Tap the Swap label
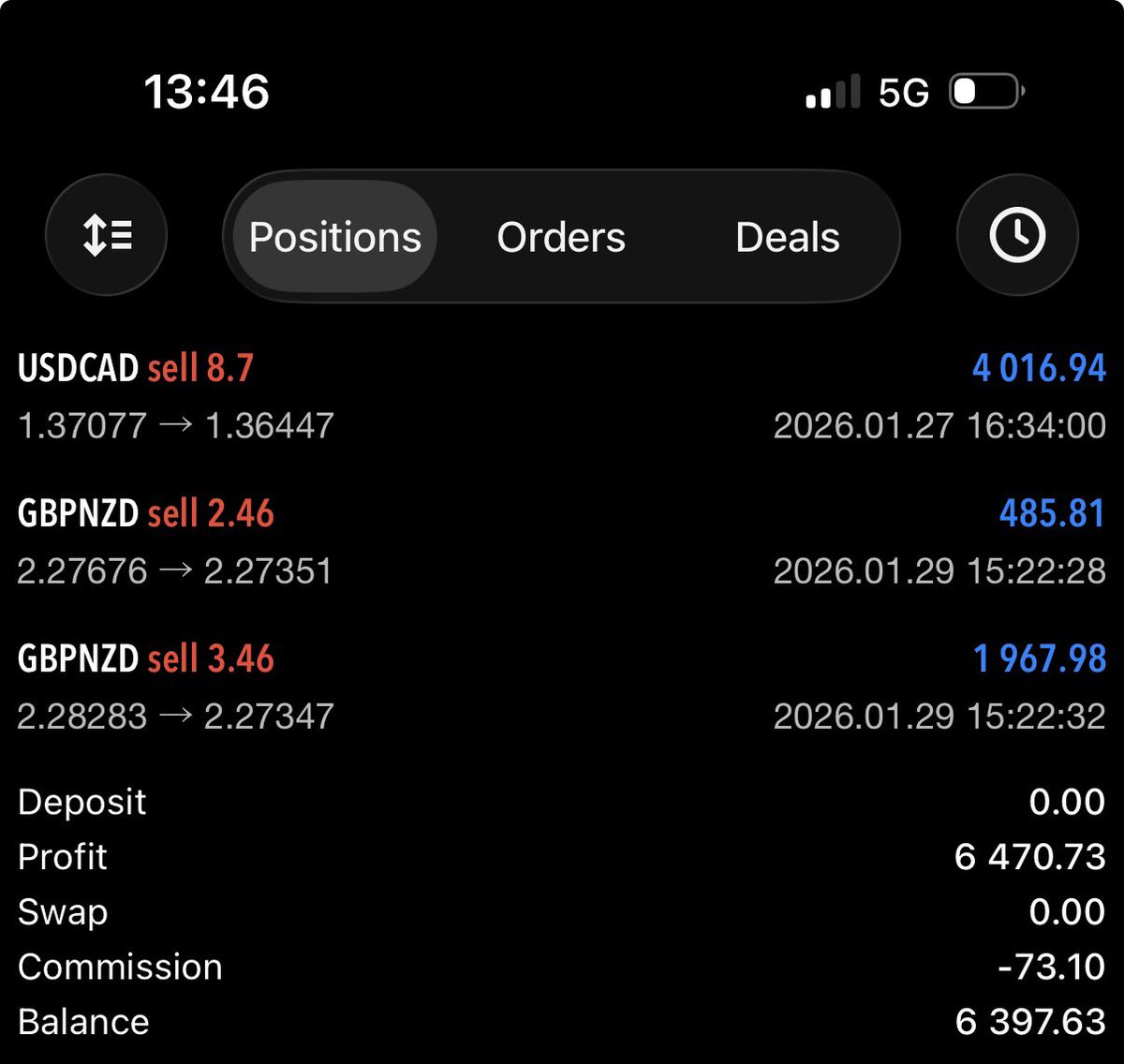Screen dimensions: 1124x1064 point(63,913)
